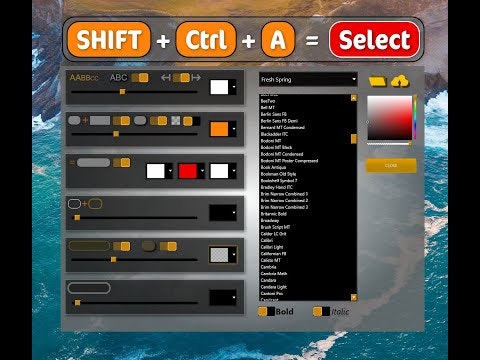Click the slider under the two outlined boxes

pyautogui.click(x=134, y=218)
